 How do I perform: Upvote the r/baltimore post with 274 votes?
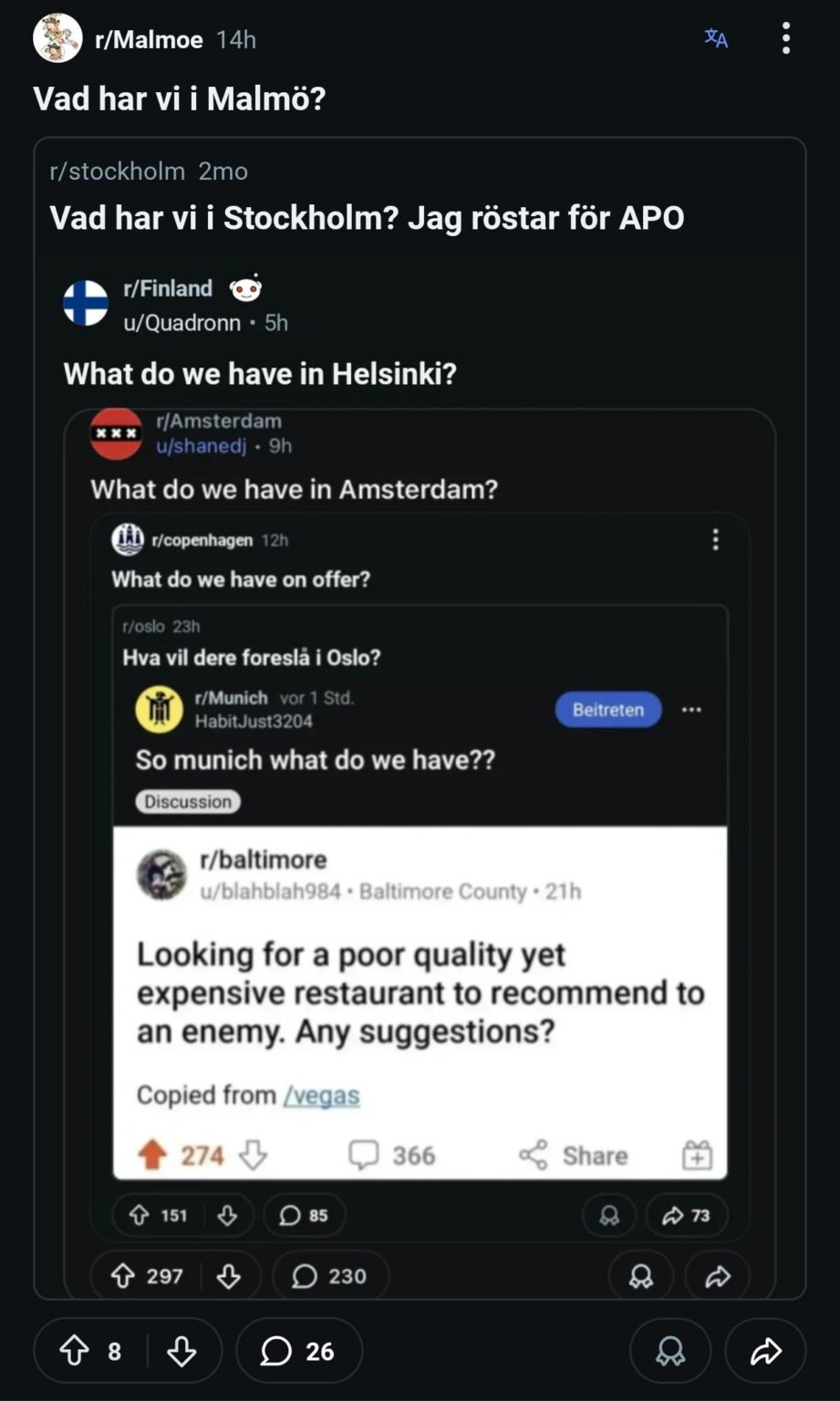(152, 1156)
